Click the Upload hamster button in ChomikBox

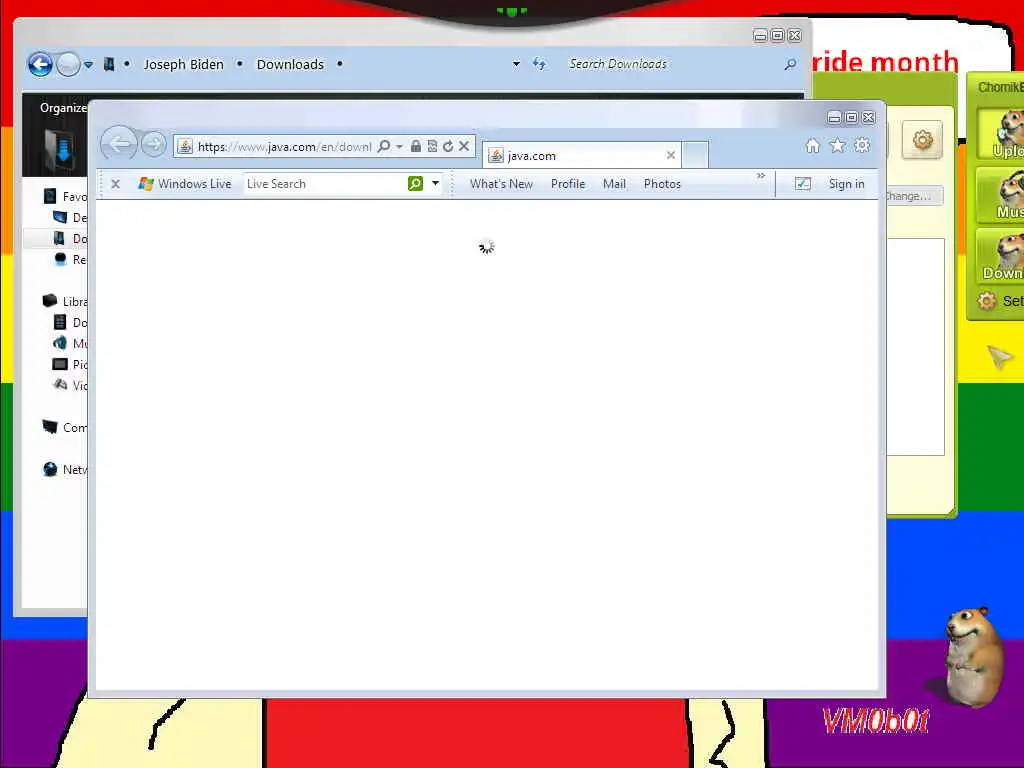(1000, 134)
